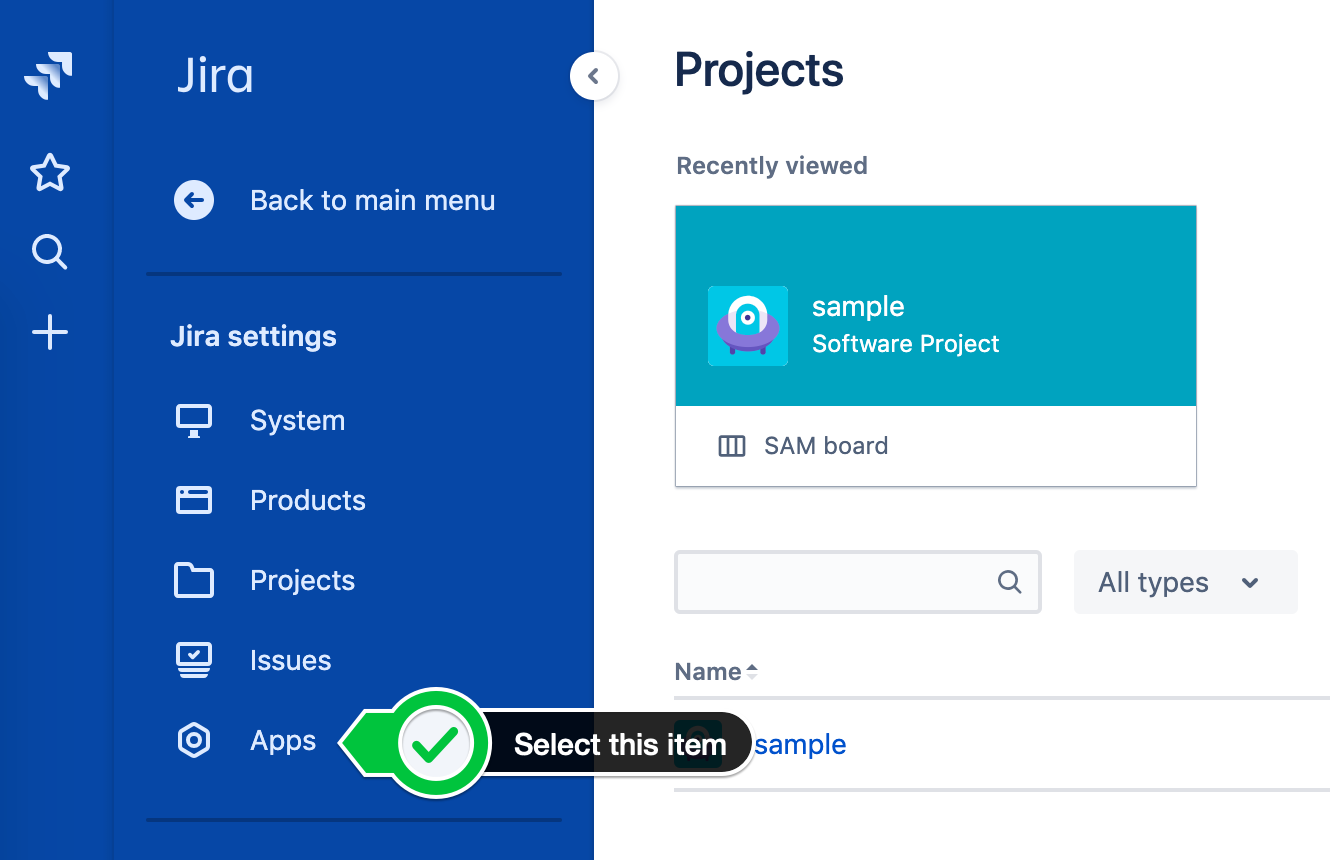Click the System monitor icon
Viewport: 1330px width, 860px height.
click(x=194, y=421)
